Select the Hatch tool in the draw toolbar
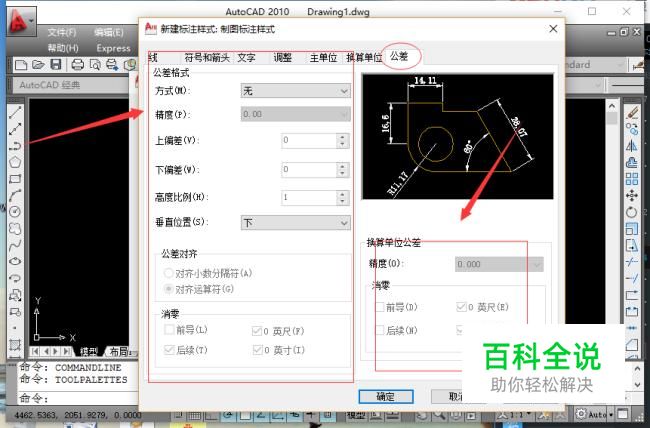Viewport: 650px width, 428px height. coord(15,345)
